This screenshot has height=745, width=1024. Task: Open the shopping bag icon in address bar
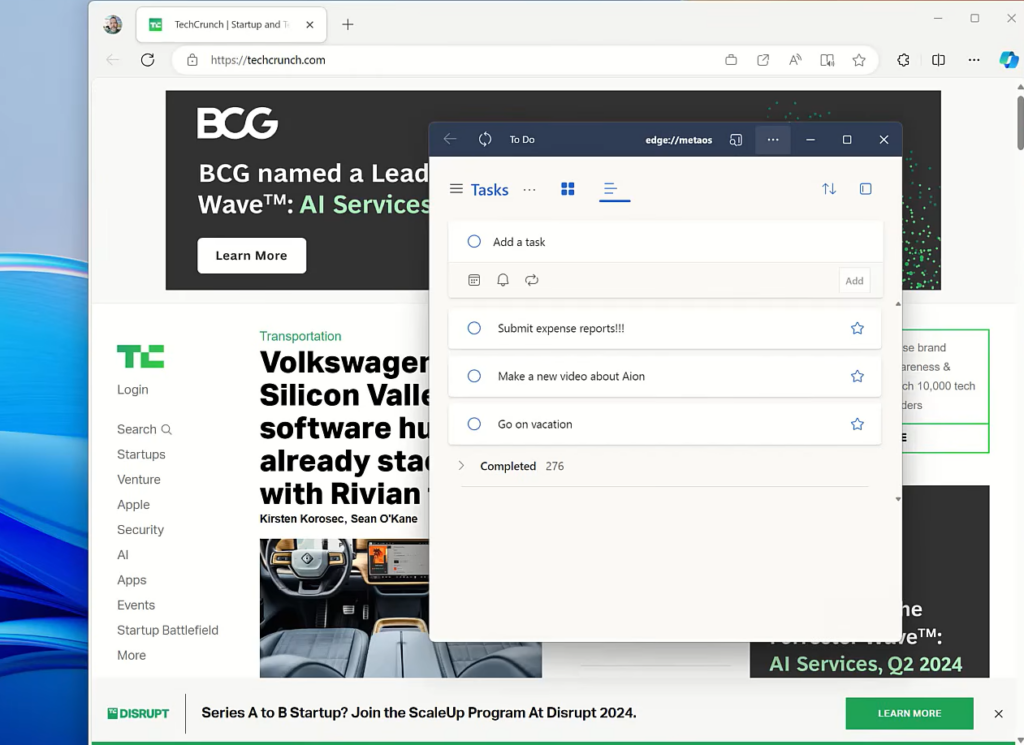731,60
